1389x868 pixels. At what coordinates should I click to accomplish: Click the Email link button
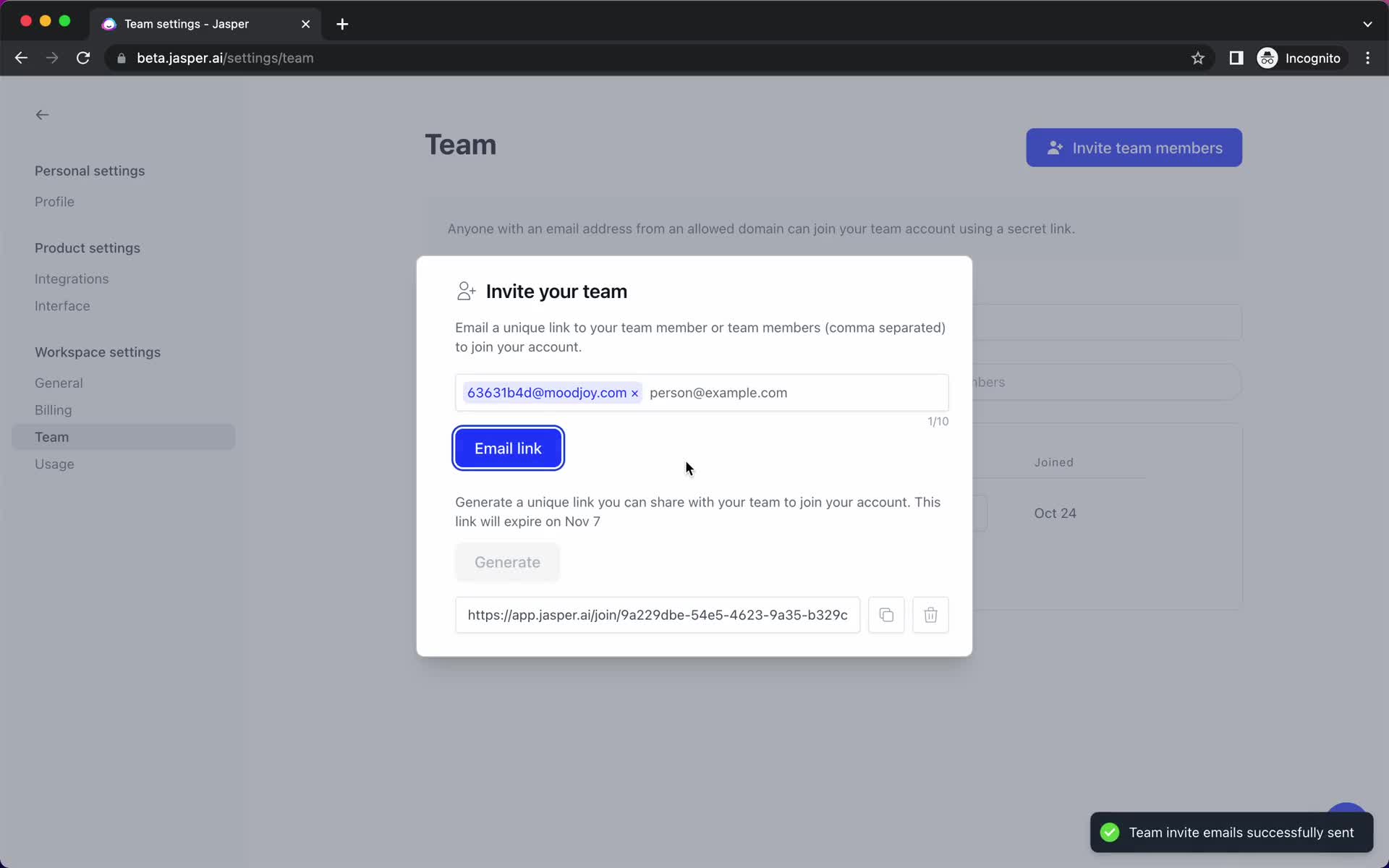[x=508, y=448]
